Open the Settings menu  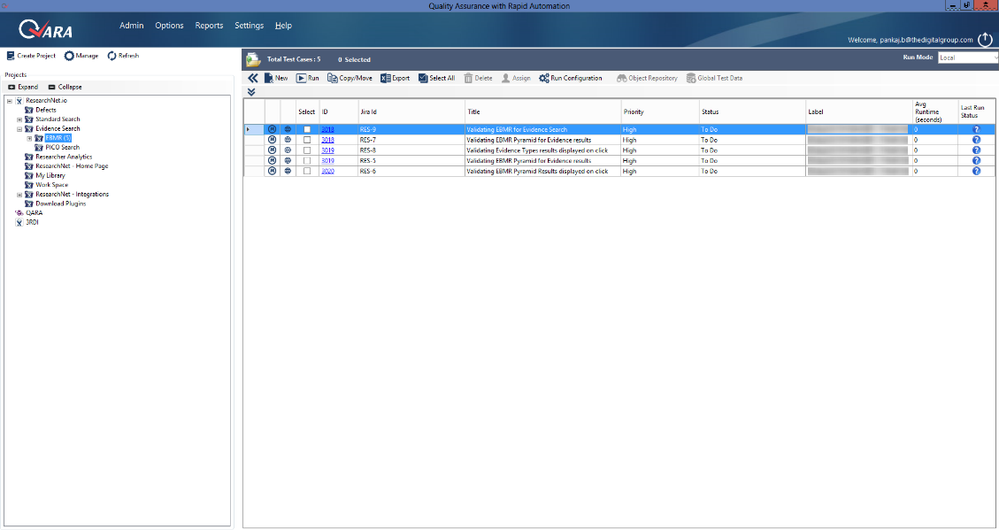click(x=249, y=25)
